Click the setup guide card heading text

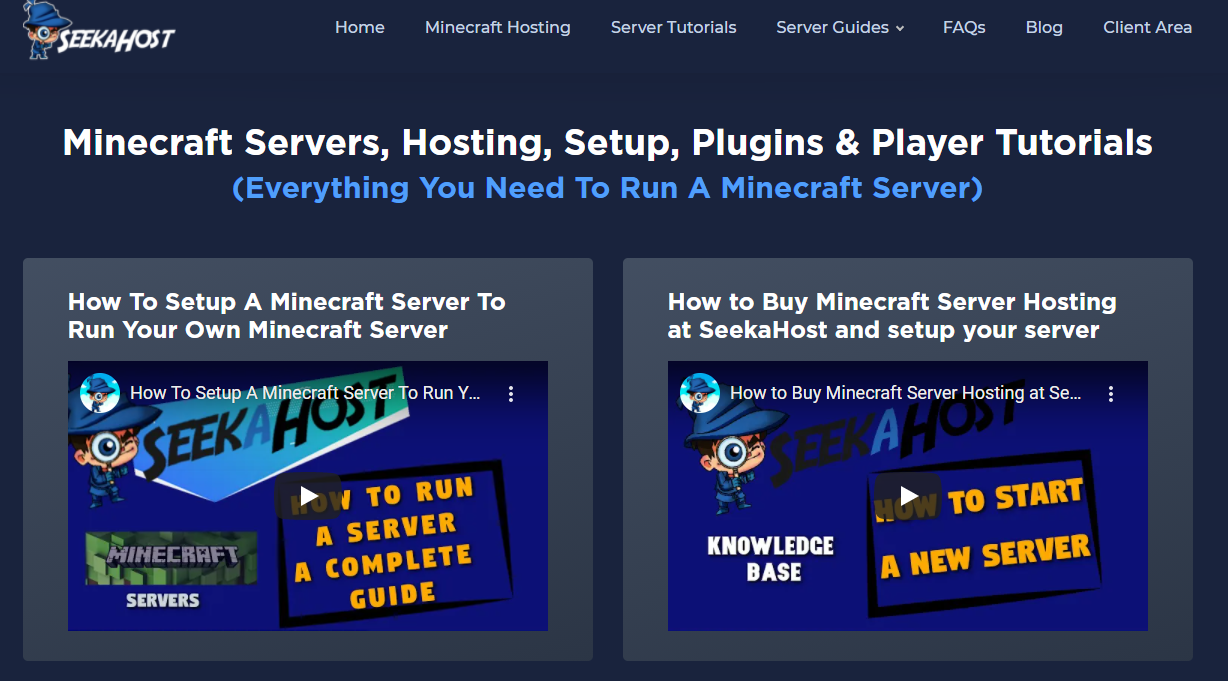[x=286, y=314]
